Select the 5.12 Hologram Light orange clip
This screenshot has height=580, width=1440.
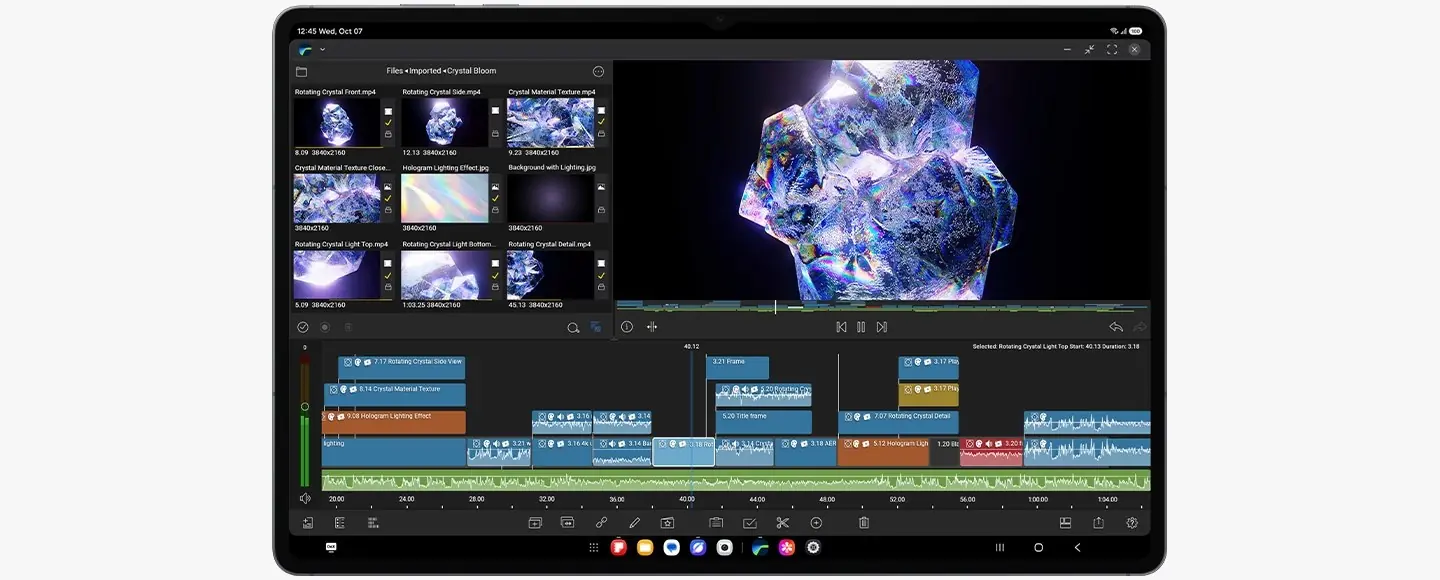(x=883, y=452)
